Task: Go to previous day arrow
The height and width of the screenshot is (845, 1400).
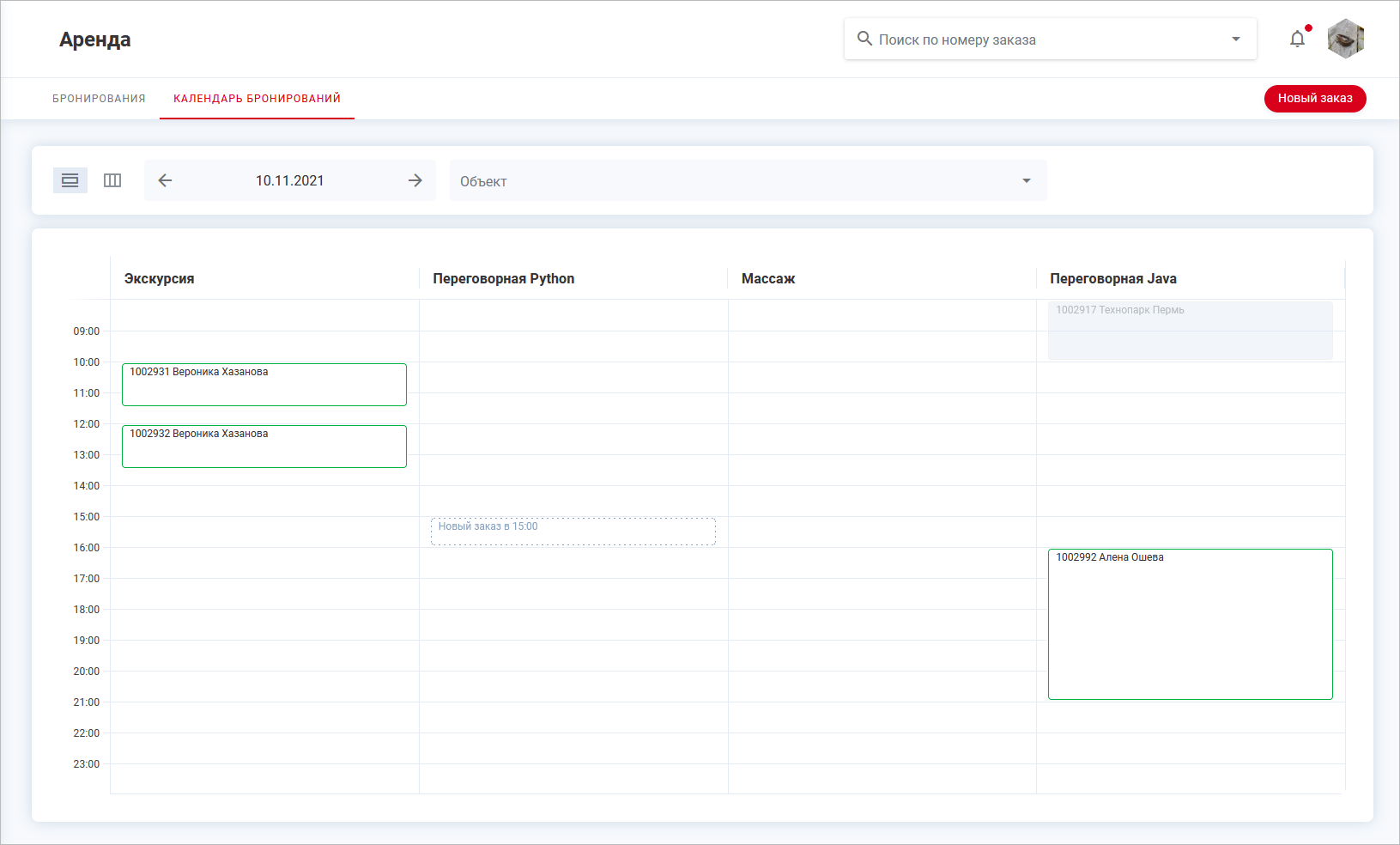Action: click(x=166, y=180)
